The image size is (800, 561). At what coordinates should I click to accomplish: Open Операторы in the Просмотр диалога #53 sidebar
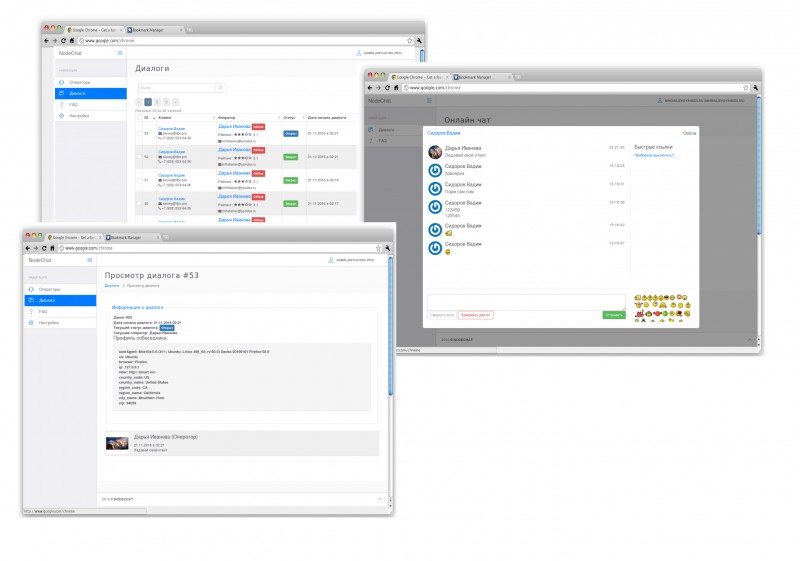pos(60,289)
